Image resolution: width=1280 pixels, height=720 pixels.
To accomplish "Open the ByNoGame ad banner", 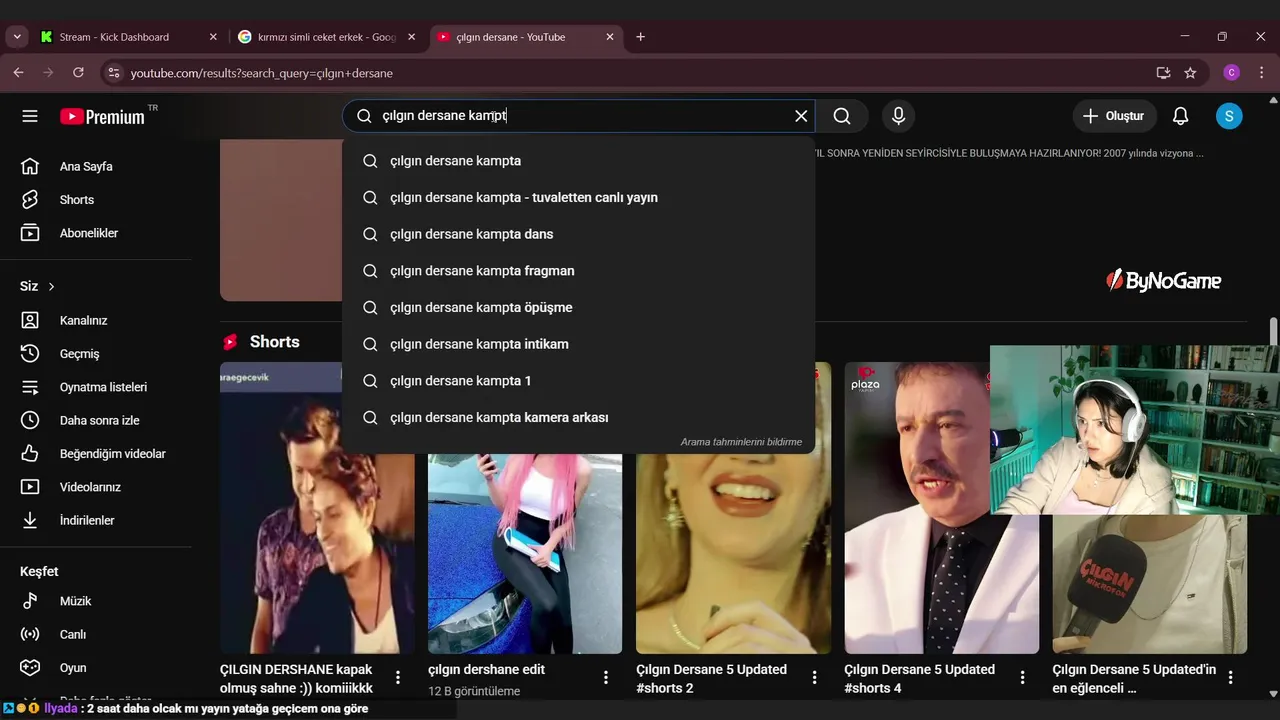I will point(1164,281).
